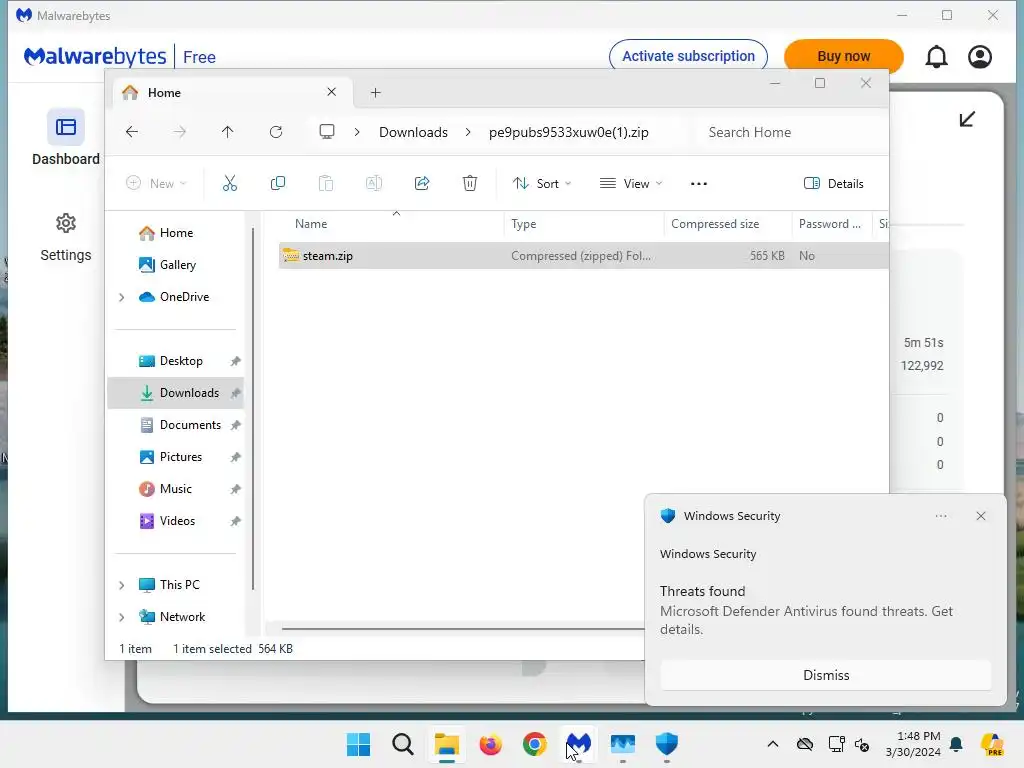Open Windows Security notification options ellipsis
The image size is (1024, 768).
[941, 516]
